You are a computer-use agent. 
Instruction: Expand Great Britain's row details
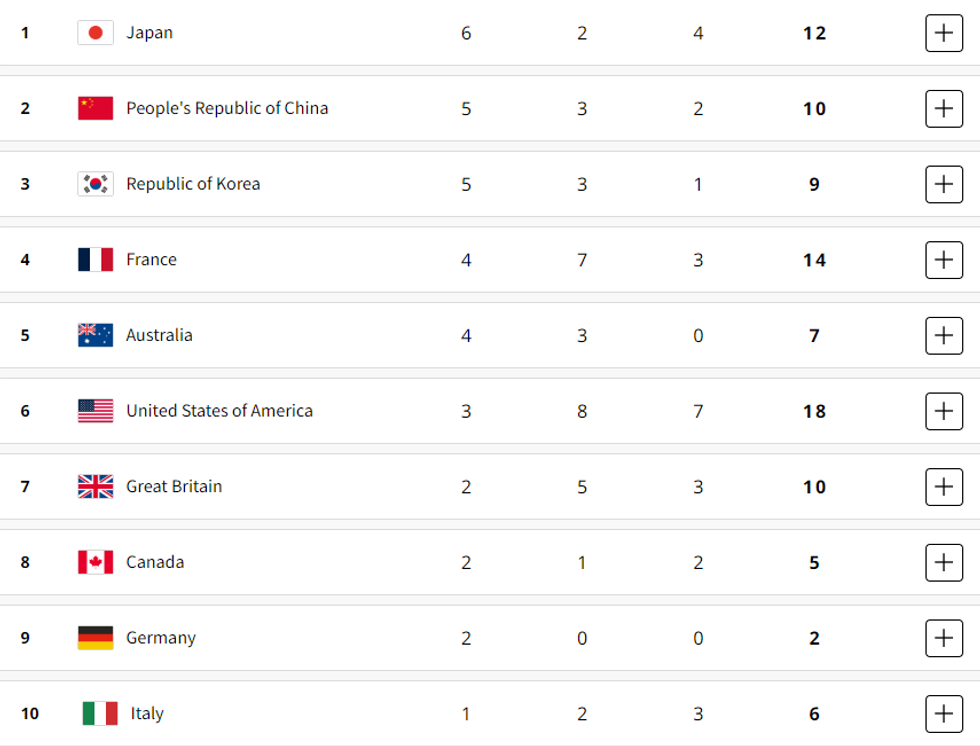coord(944,487)
